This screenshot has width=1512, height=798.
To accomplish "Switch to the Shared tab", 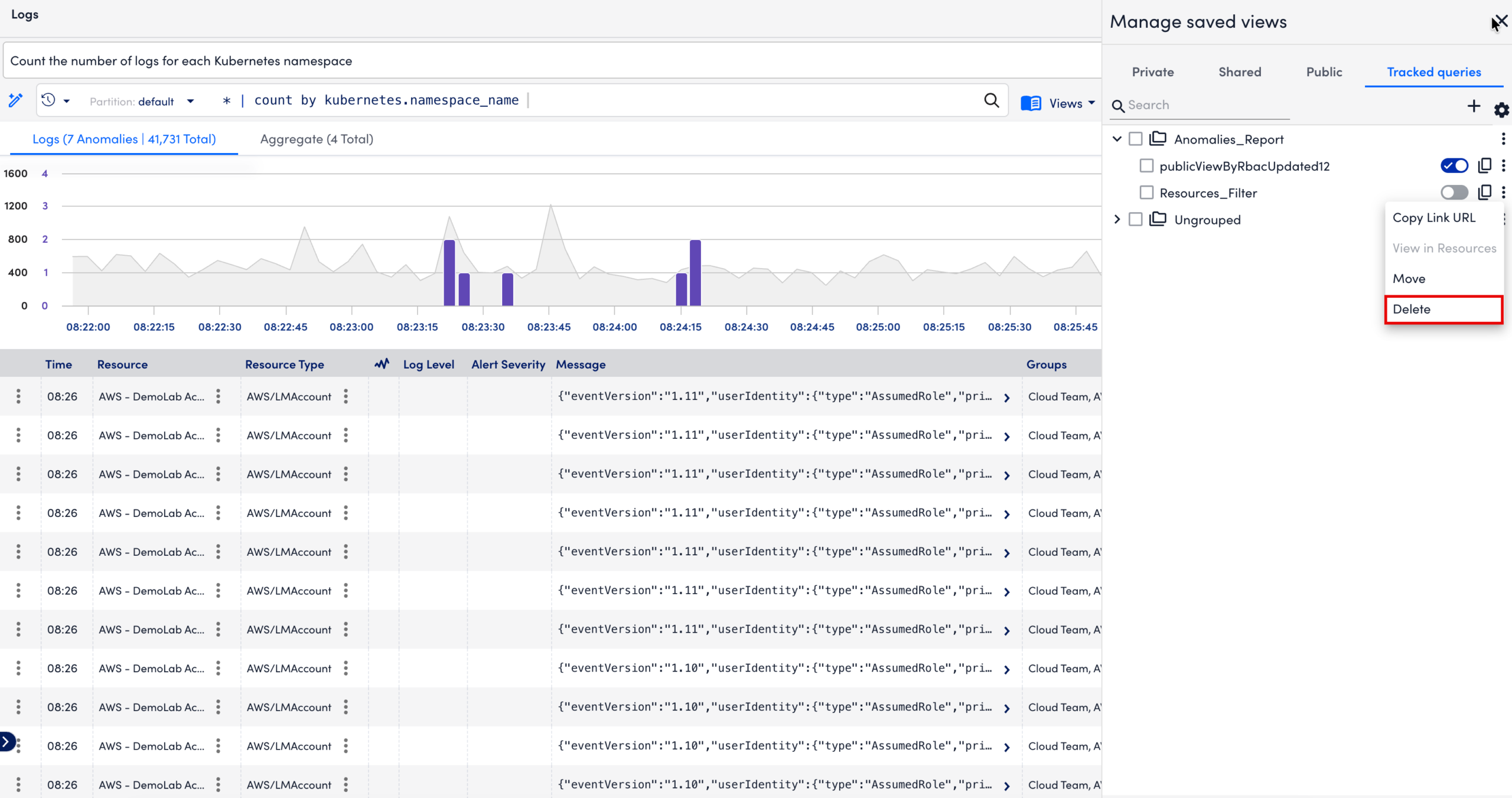I will (x=1240, y=72).
